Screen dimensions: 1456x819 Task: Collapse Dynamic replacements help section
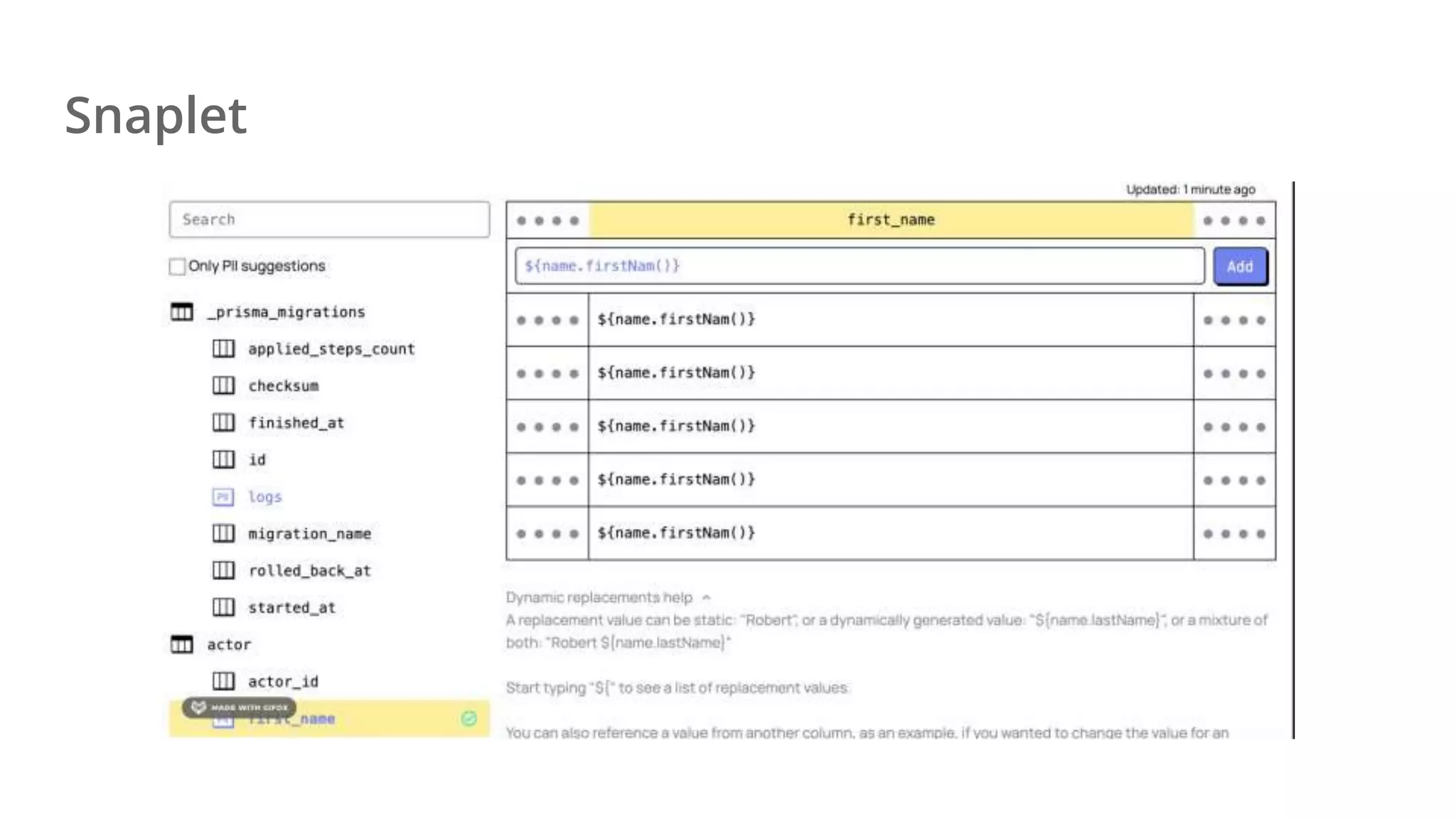[706, 598]
